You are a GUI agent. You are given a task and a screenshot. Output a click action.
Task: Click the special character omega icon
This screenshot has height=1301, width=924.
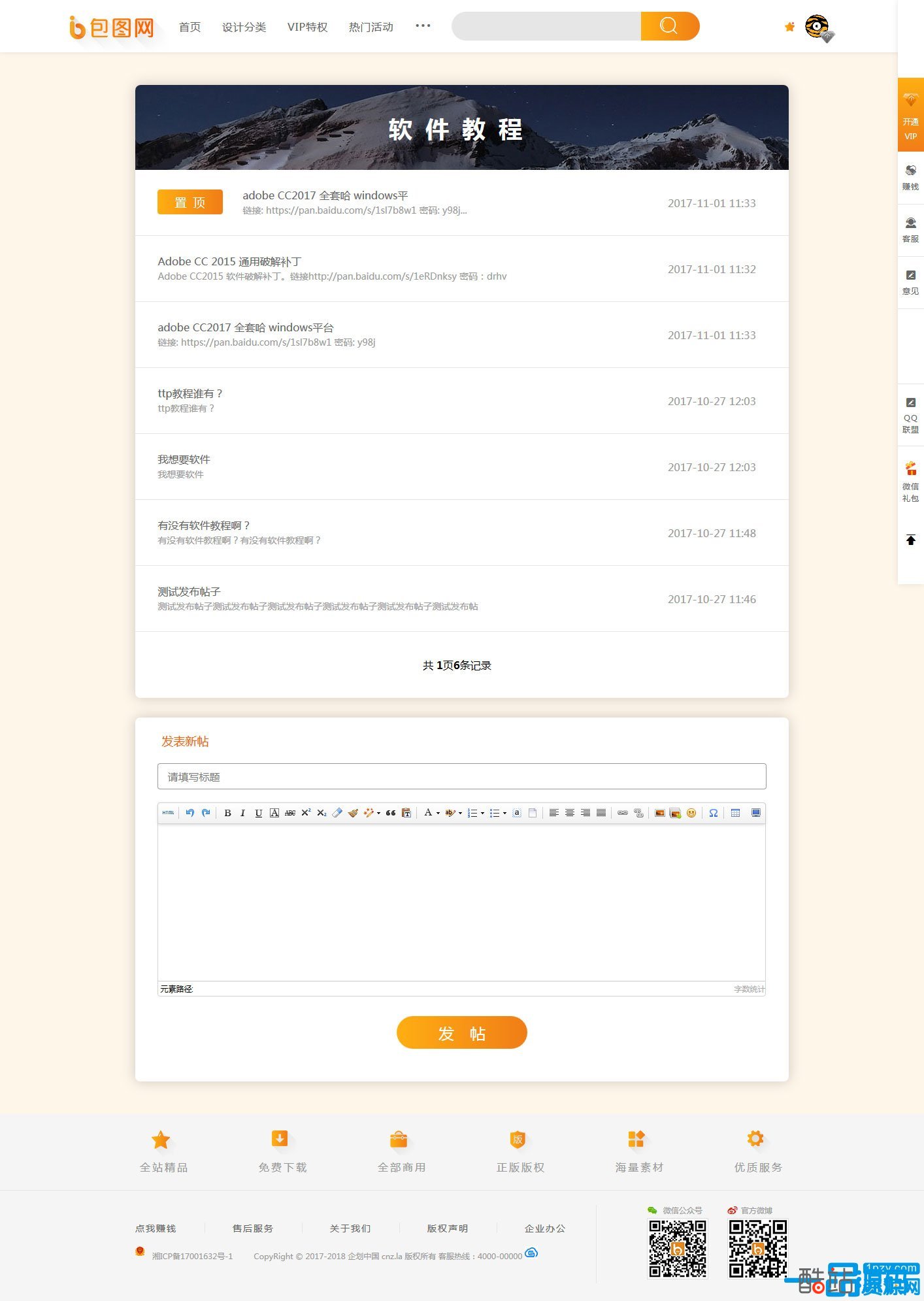coord(714,813)
